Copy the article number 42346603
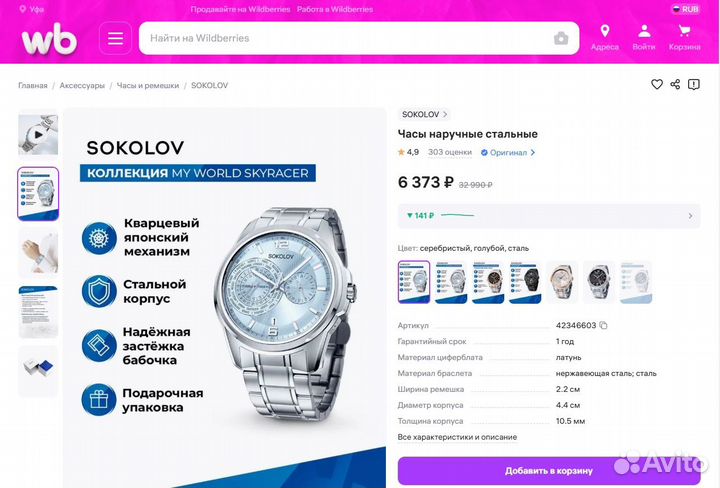 coord(603,325)
